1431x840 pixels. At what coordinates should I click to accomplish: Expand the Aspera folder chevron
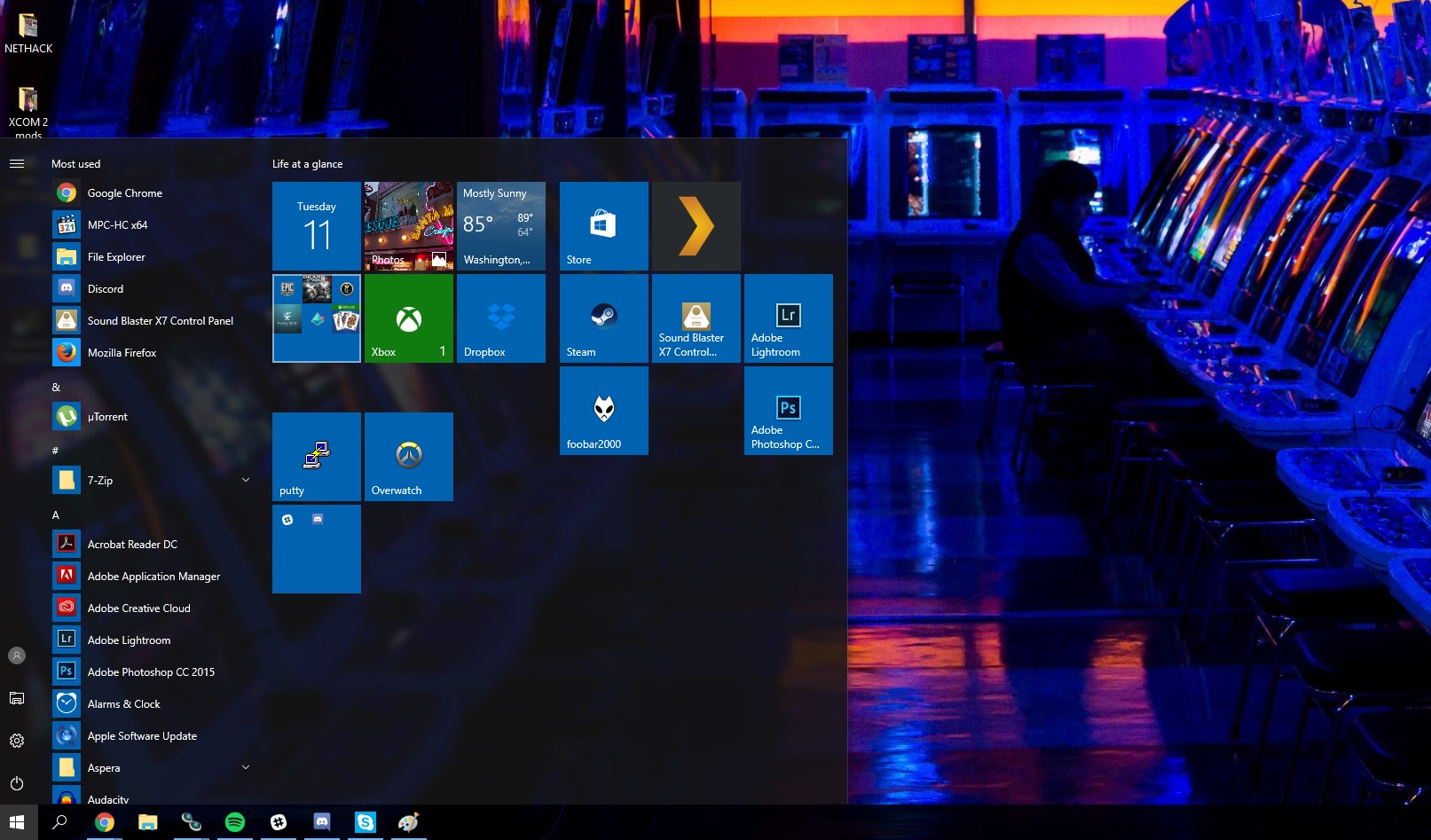(246, 767)
